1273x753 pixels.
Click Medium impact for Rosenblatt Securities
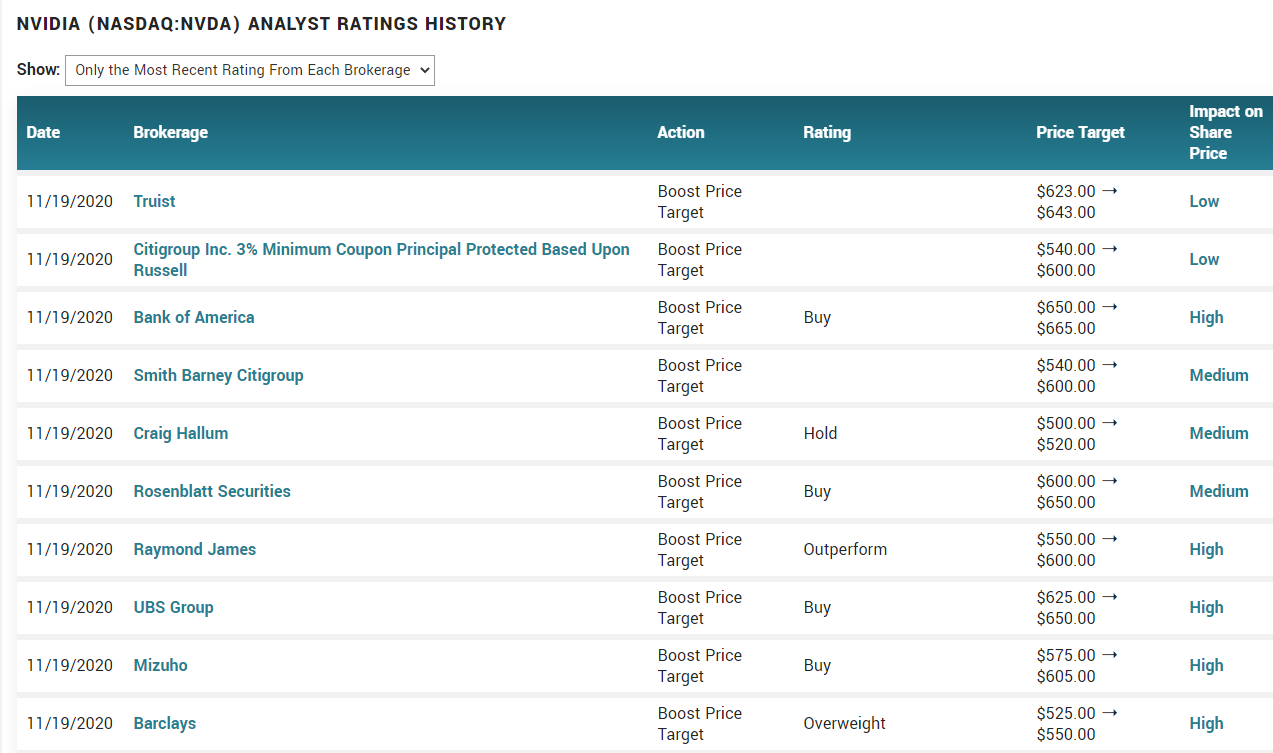coord(1219,491)
